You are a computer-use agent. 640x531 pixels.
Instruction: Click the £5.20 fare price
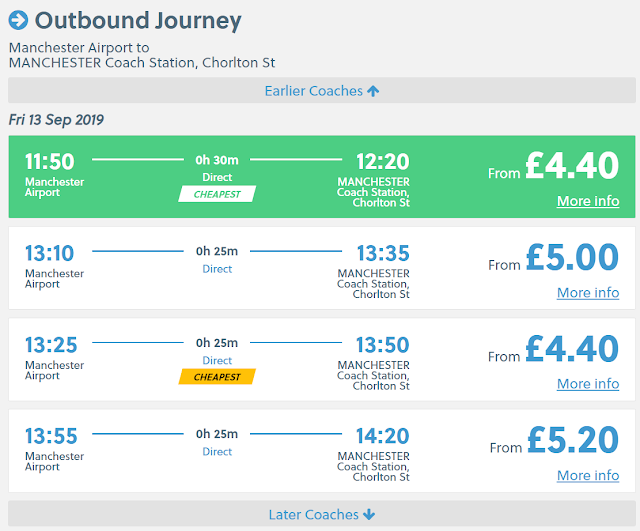[x=572, y=440]
